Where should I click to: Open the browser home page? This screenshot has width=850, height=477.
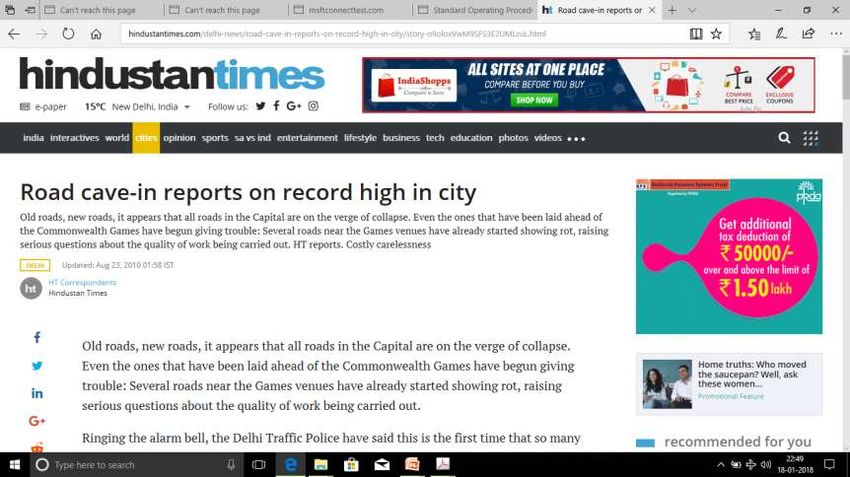(x=96, y=34)
